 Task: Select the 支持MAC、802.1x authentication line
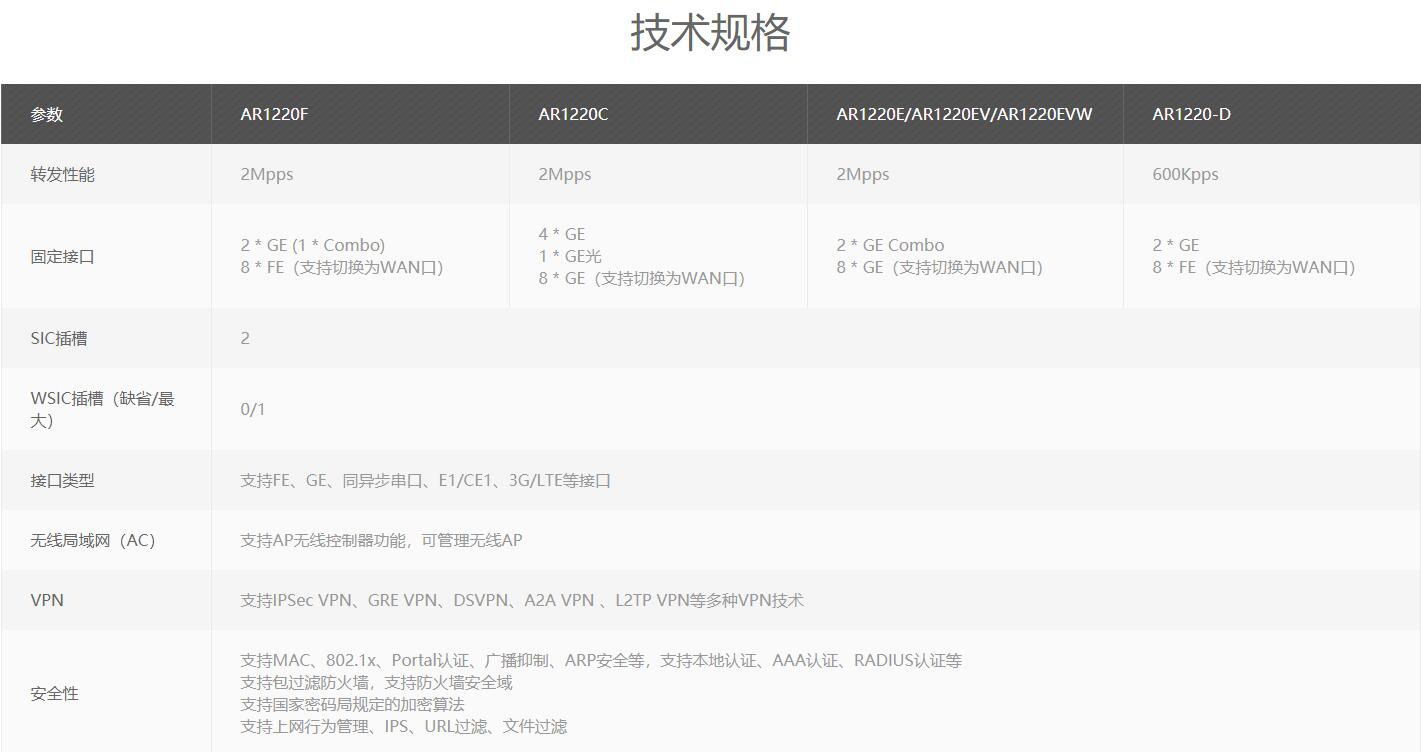tap(601, 660)
